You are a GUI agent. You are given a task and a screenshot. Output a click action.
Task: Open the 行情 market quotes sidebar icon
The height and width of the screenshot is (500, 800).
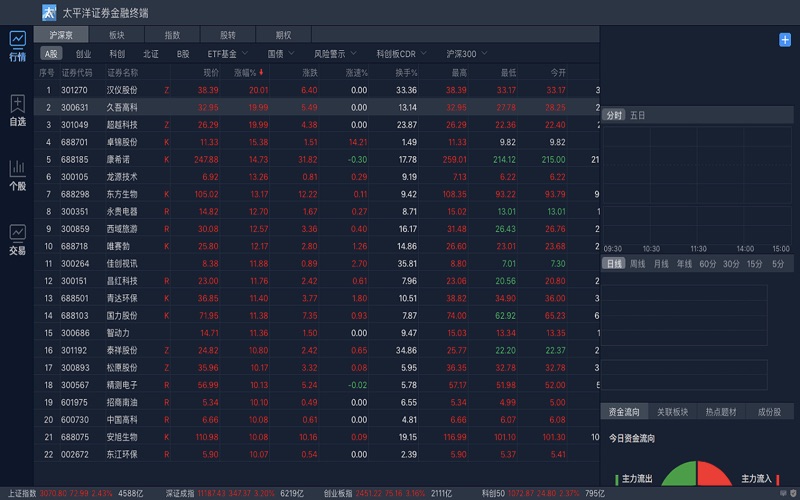pyautogui.click(x=17, y=46)
